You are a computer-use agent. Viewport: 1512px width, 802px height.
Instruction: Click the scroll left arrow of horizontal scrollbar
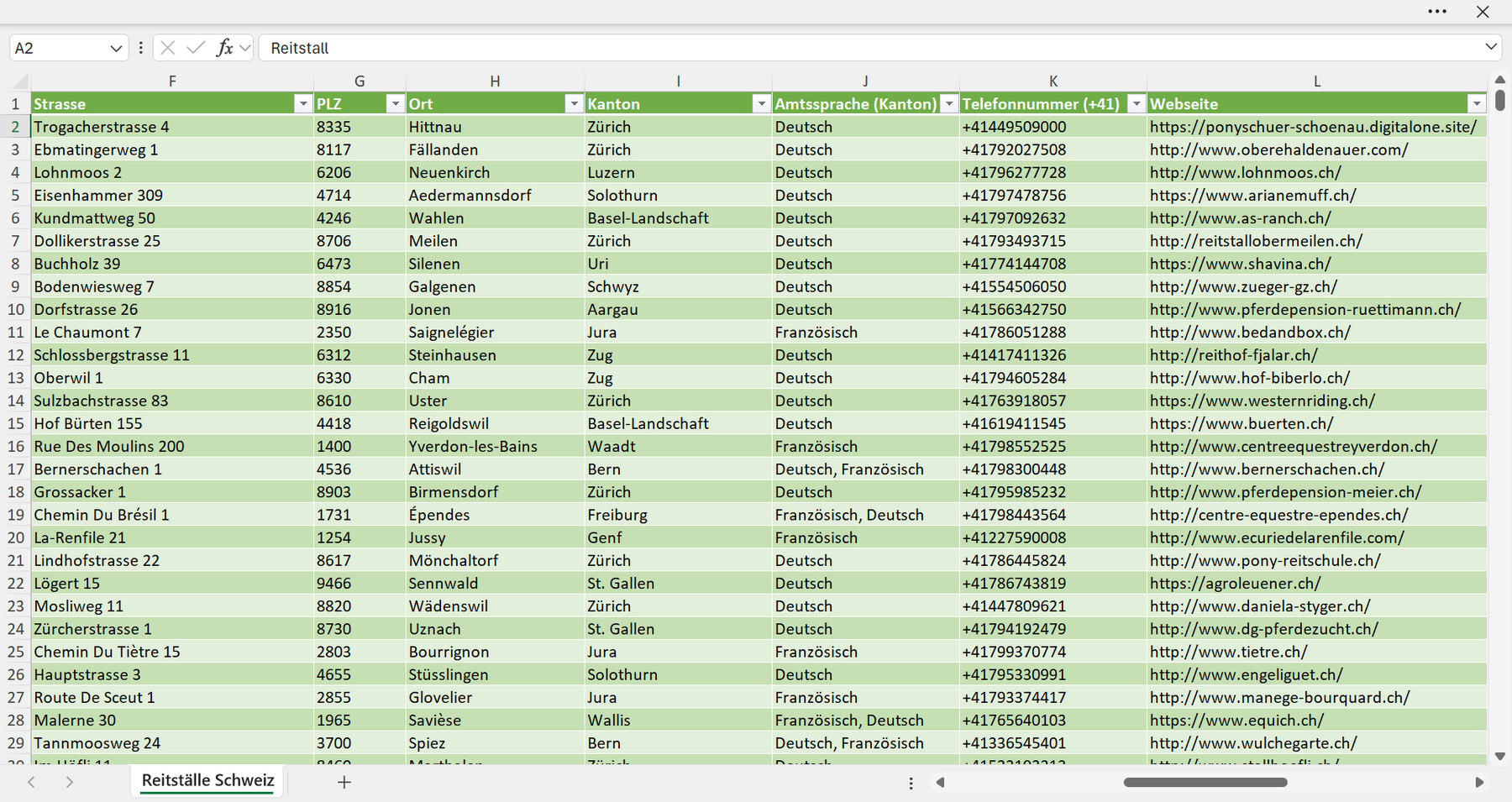940,783
